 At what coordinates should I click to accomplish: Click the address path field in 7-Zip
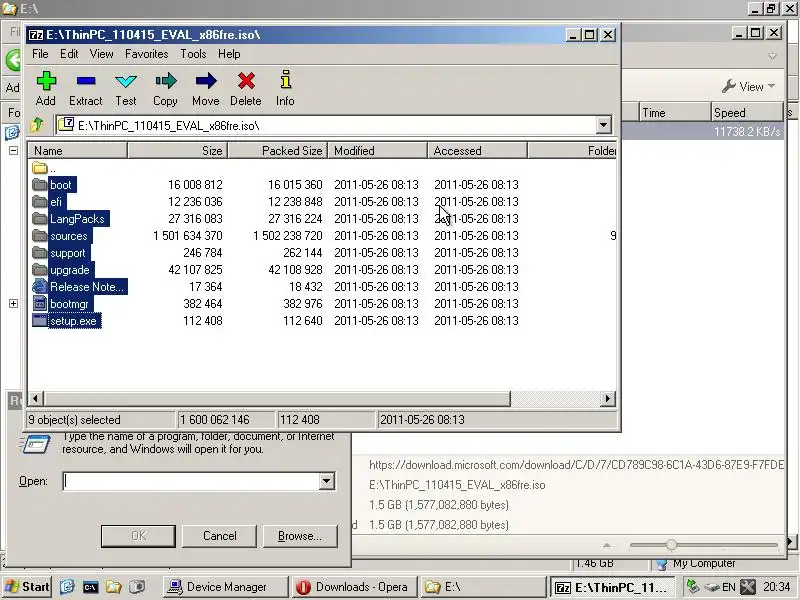pos(326,125)
